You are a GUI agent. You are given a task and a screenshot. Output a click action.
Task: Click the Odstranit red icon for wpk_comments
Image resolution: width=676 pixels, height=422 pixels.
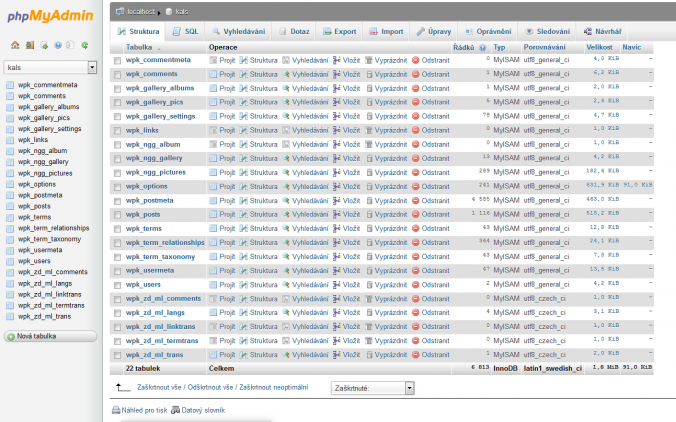(x=416, y=74)
